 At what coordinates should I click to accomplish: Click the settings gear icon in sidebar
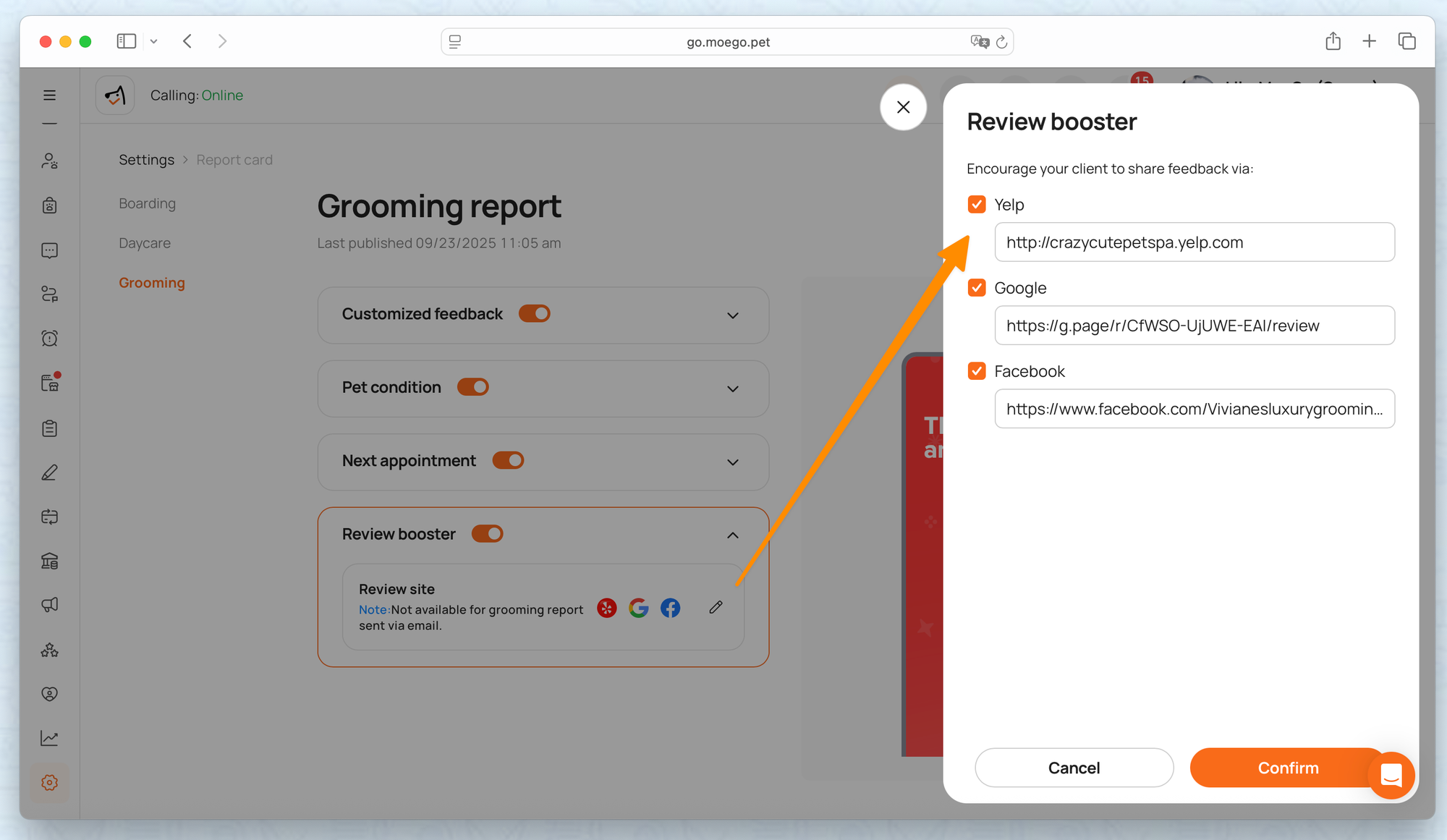click(49, 783)
